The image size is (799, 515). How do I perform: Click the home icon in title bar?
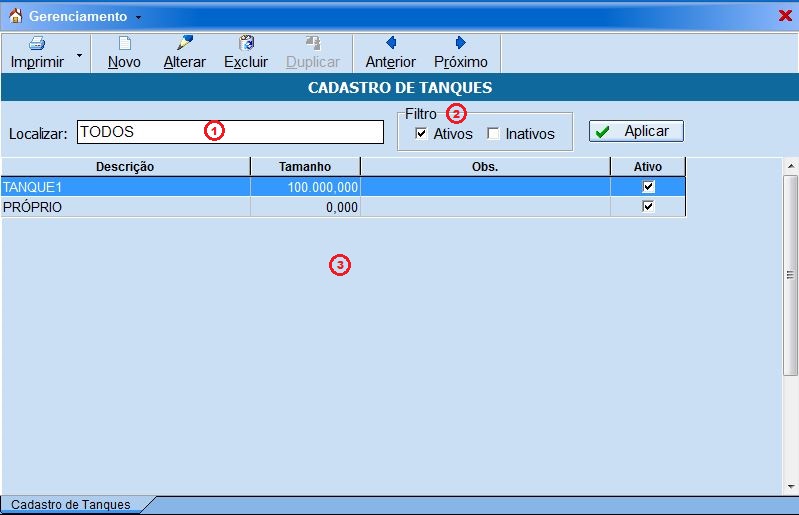pyautogui.click(x=15, y=16)
